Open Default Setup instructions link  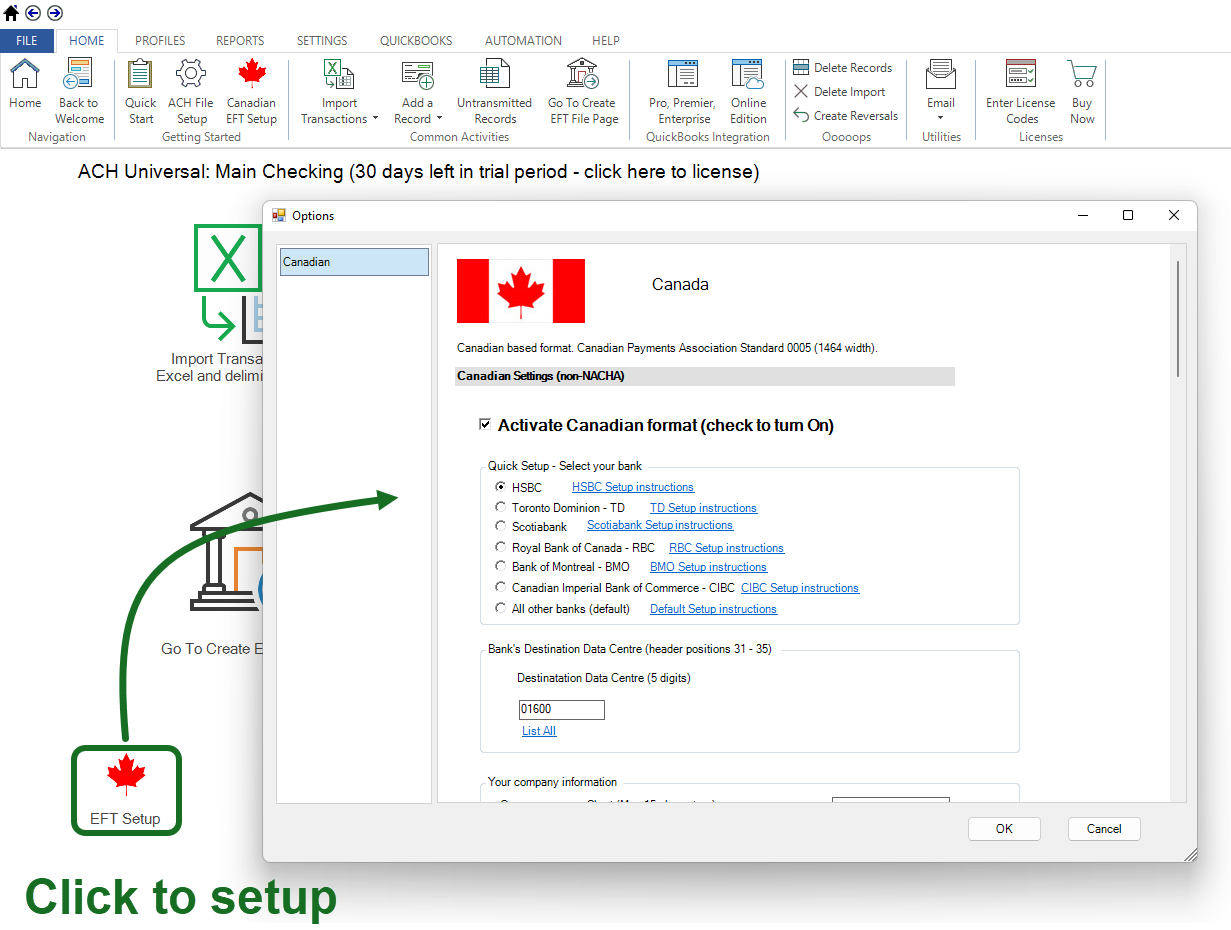point(713,609)
